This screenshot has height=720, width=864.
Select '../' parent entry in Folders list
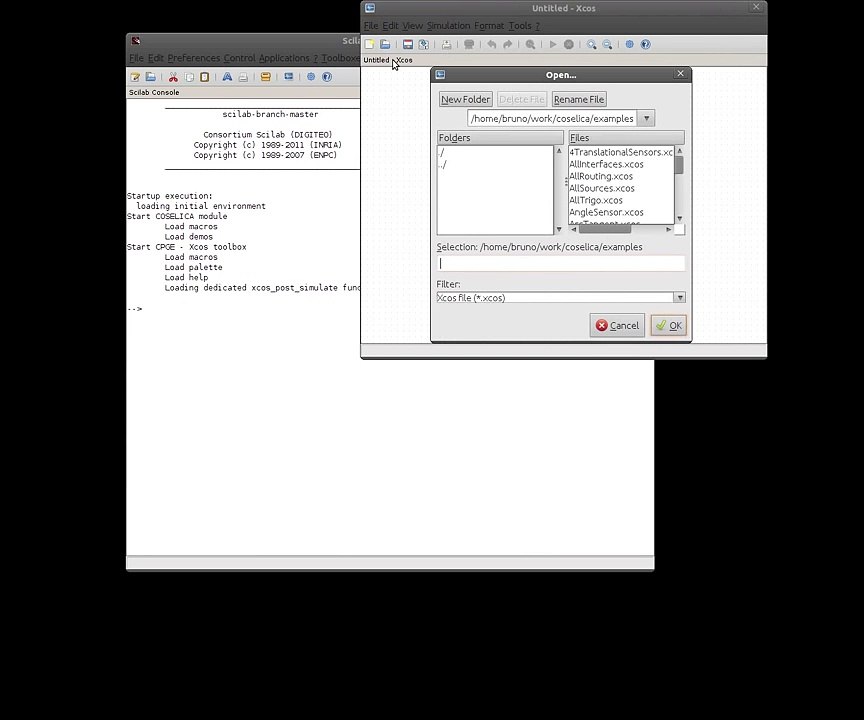[442, 165]
